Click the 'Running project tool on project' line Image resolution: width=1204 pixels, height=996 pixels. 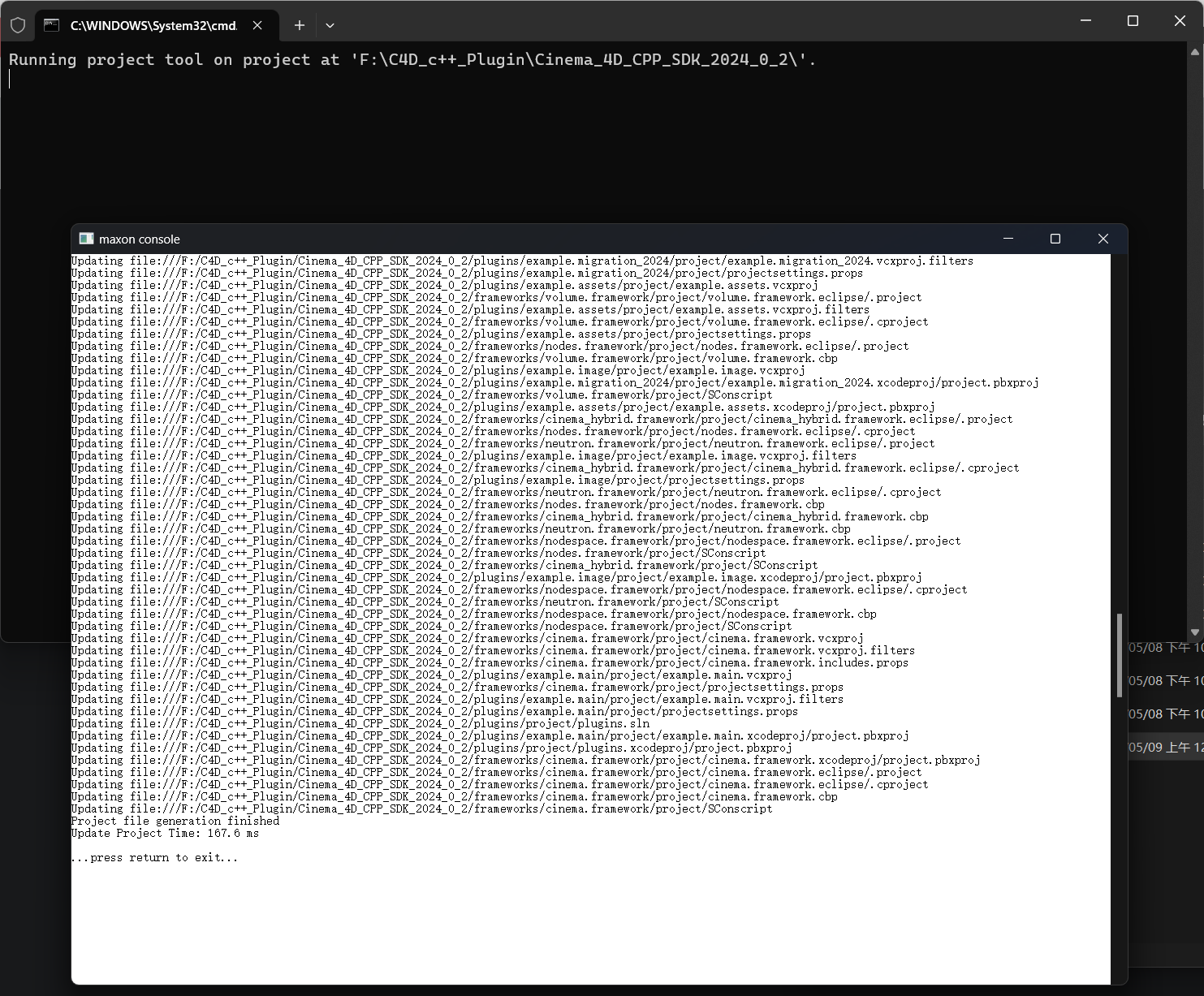click(x=412, y=59)
